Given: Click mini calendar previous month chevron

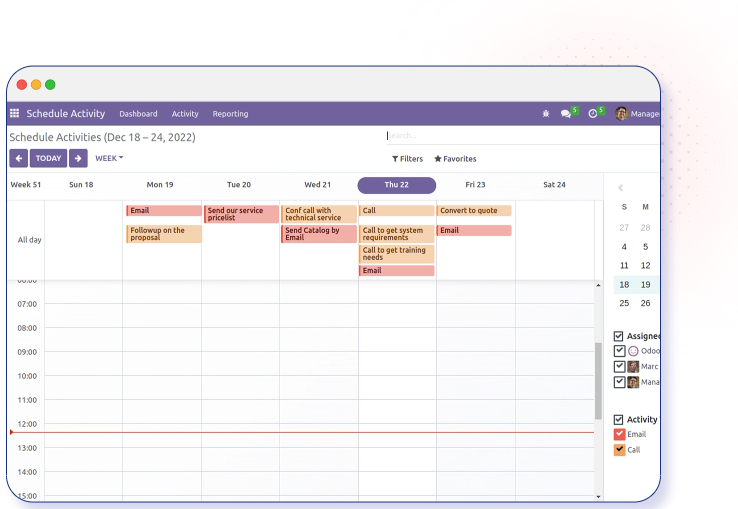Looking at the screenshot, I should pos(620,188).
